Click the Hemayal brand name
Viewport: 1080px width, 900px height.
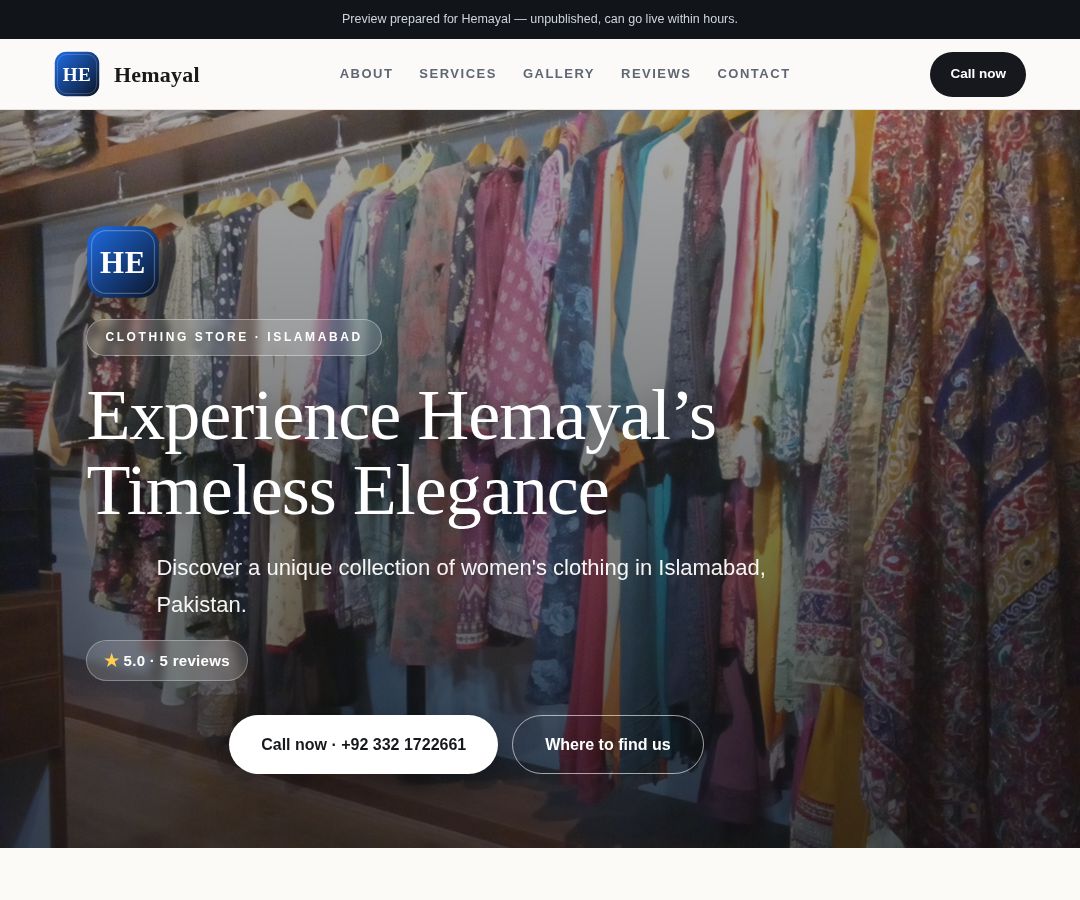[157, 74]
